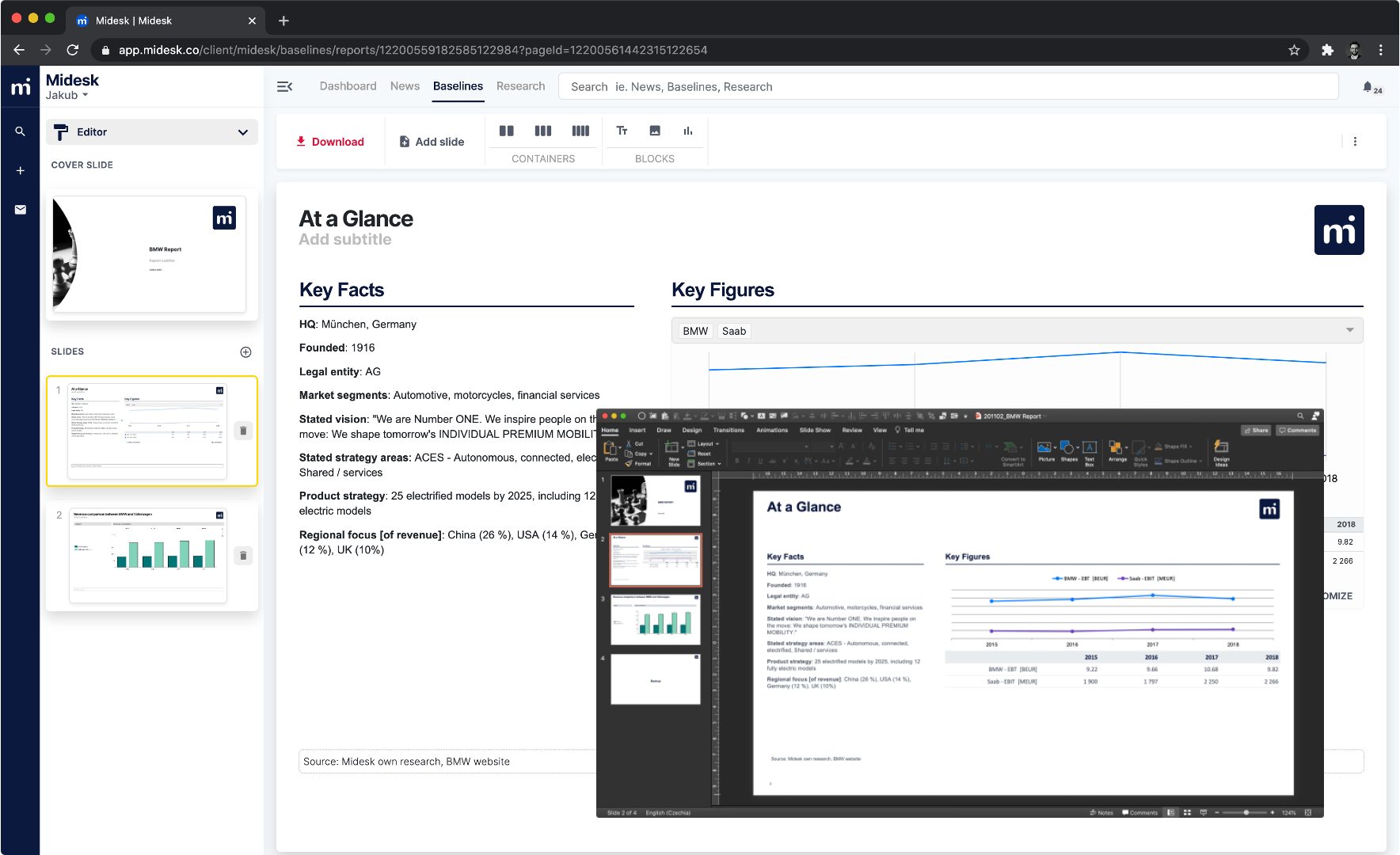Screen dimensions: 1400x855
Task: Click Comments button atop PowerPoint window
Action: tap(1297, 430)
